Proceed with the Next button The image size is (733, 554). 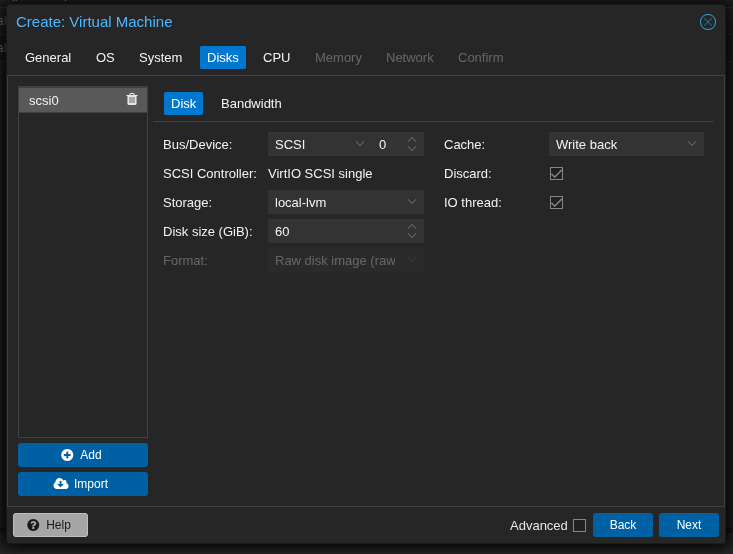[688, 525]
